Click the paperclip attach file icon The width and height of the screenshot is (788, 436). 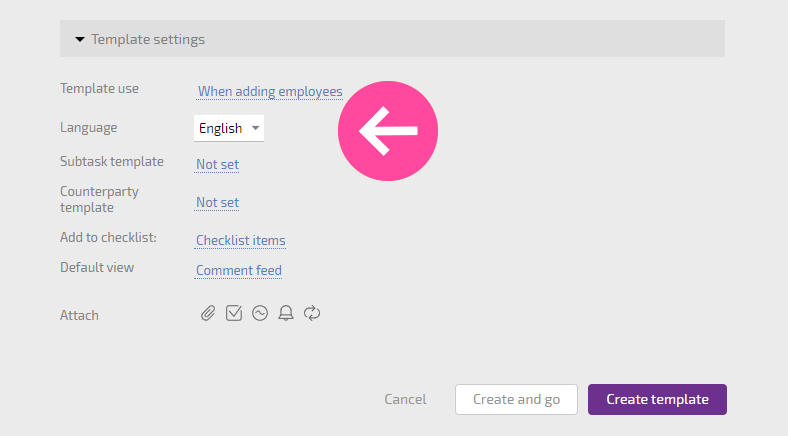click(208, 313)
